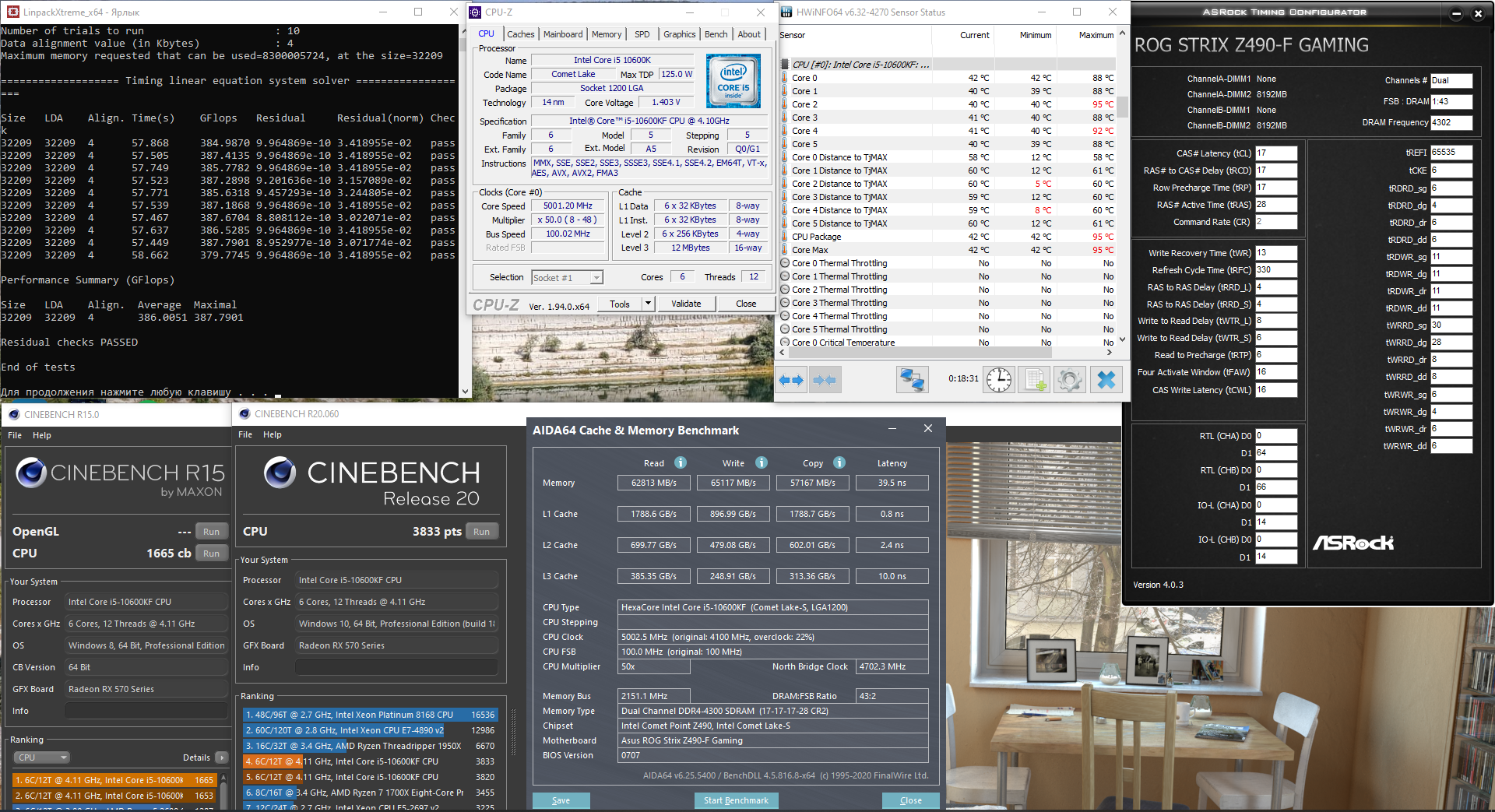The height and width of the screenshot is (812, 1495).
Task: Switch to the SPD tab in CPU-Z
Action: point(642,34)
